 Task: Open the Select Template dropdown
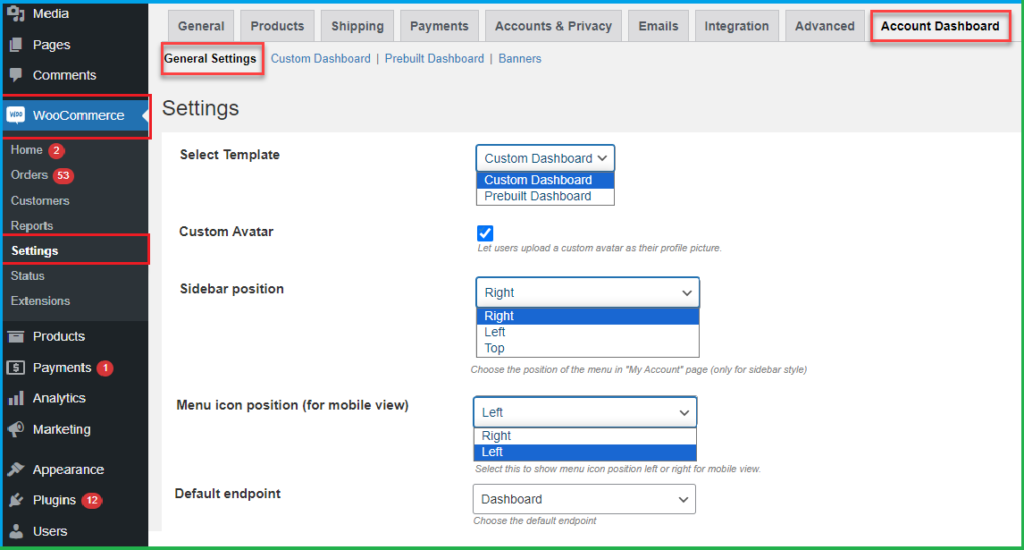[x=545, y=158]
